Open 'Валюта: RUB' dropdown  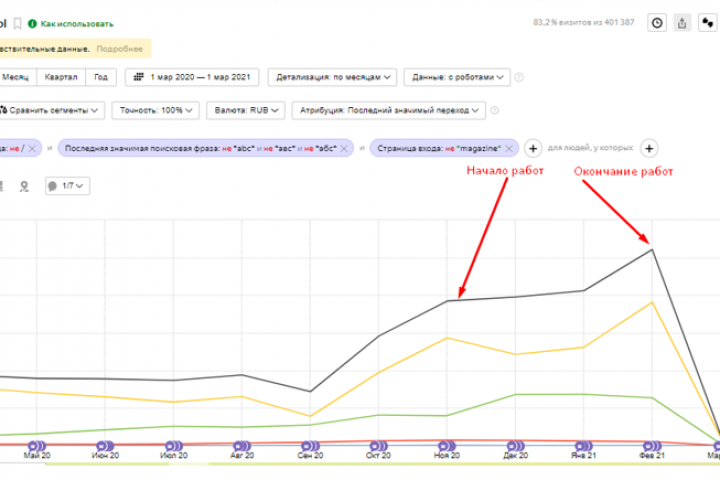click(246, 110)
